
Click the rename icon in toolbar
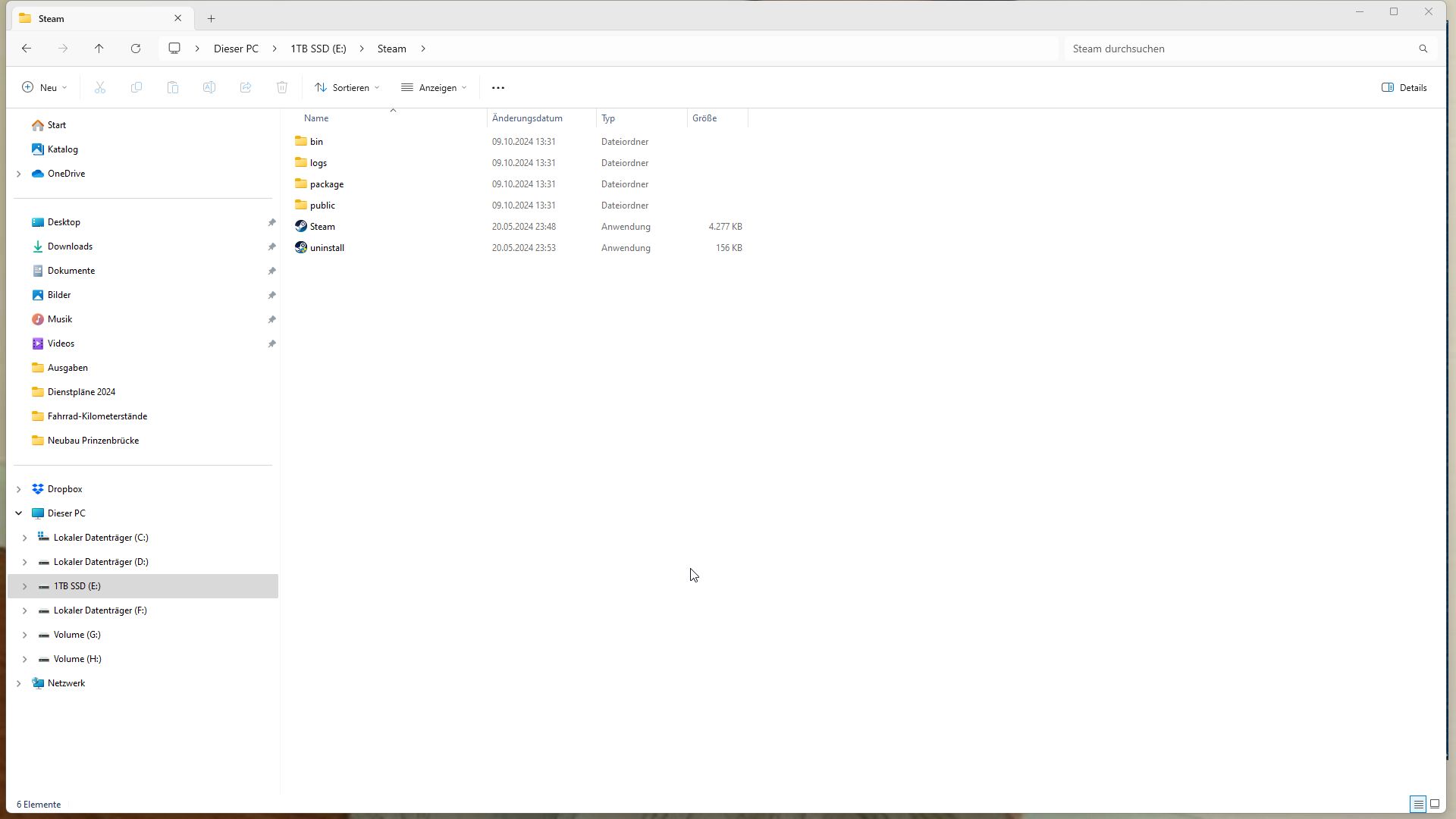click(209, 88)
